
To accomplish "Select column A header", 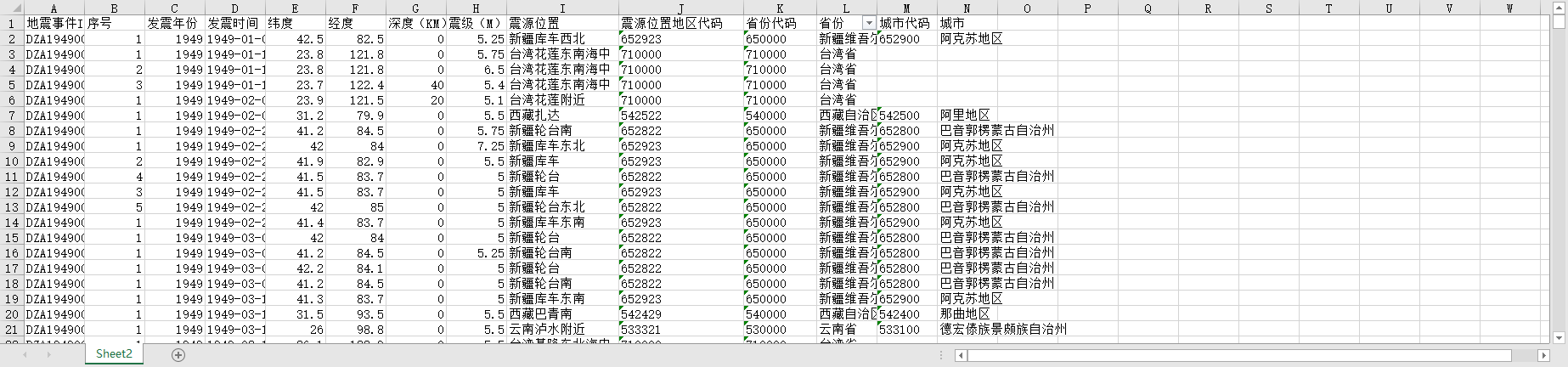I will coord(54,8).
